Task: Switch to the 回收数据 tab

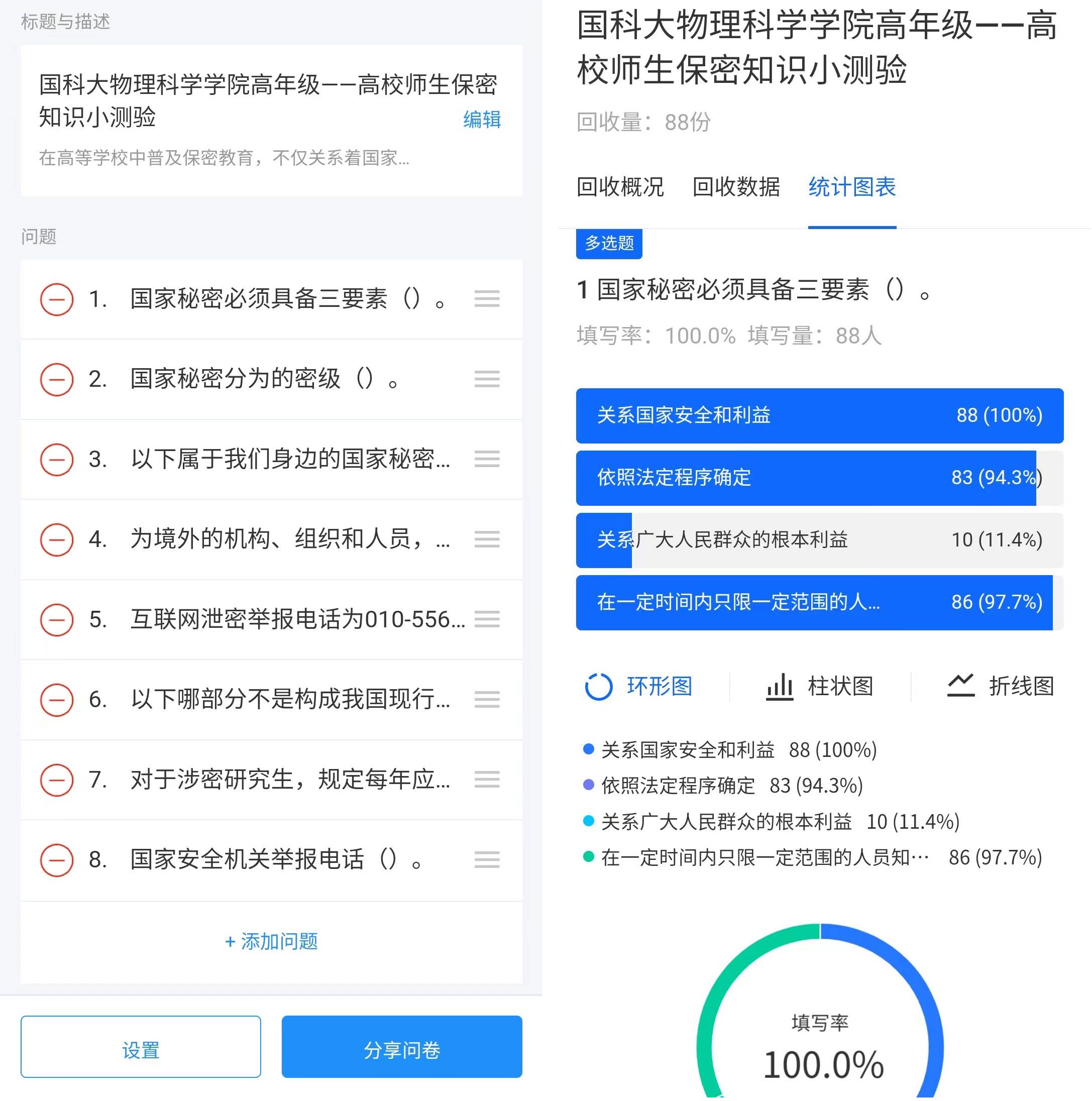Action: pos(736,187)
